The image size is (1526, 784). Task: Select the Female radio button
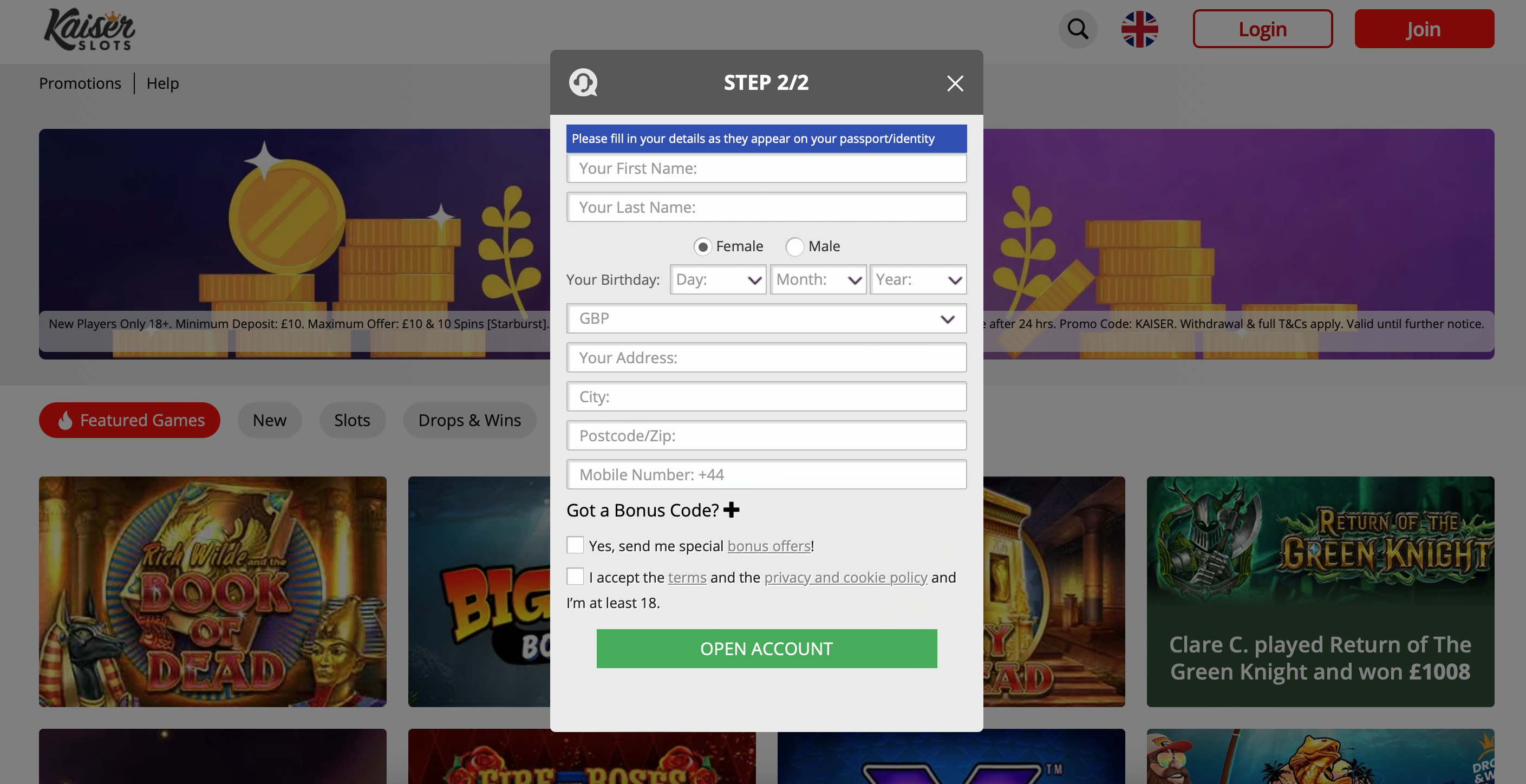click(702, 246)
